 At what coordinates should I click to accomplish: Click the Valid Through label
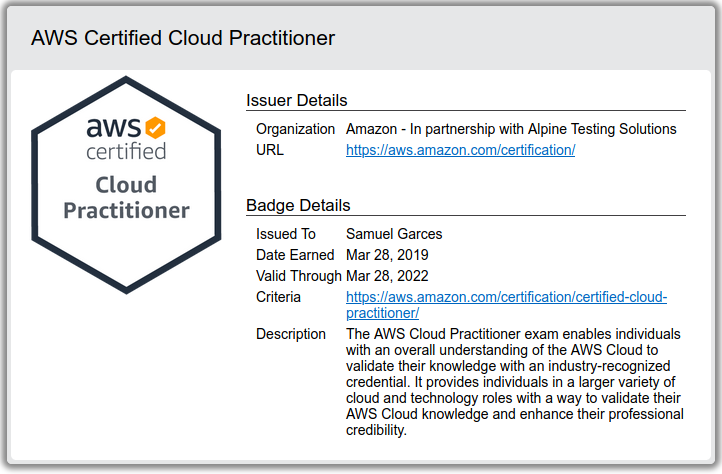pos(299,276)
